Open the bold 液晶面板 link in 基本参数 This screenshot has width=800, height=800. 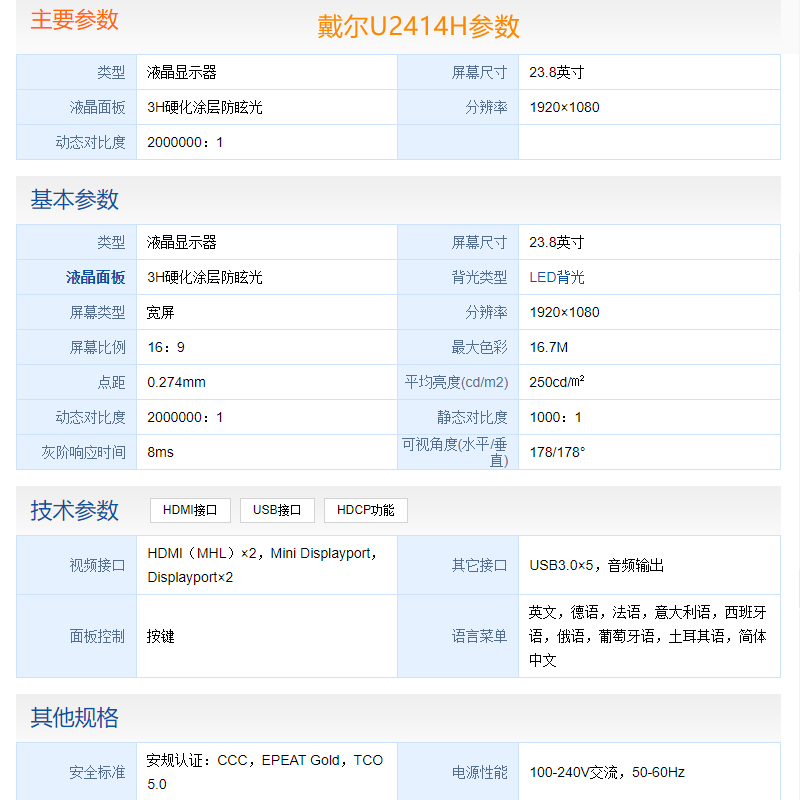pos(96,277)
